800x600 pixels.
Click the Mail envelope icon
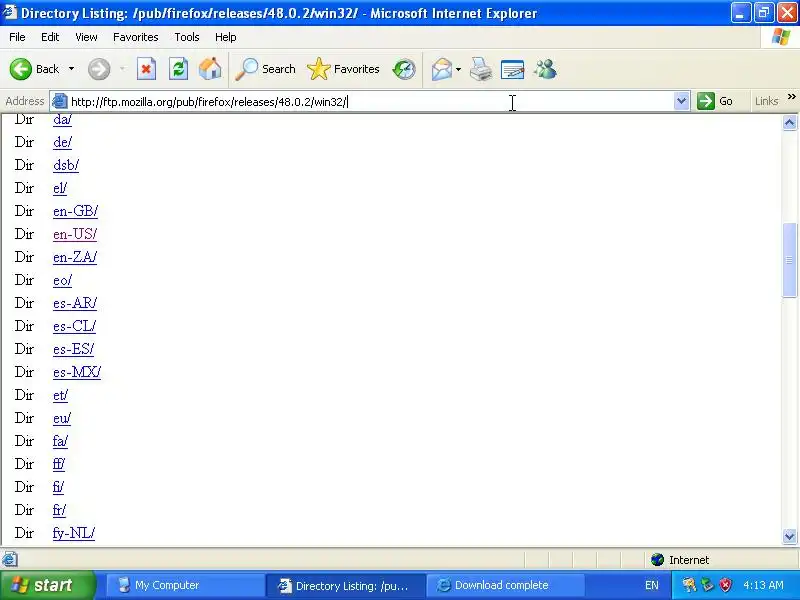coord(442,69)
